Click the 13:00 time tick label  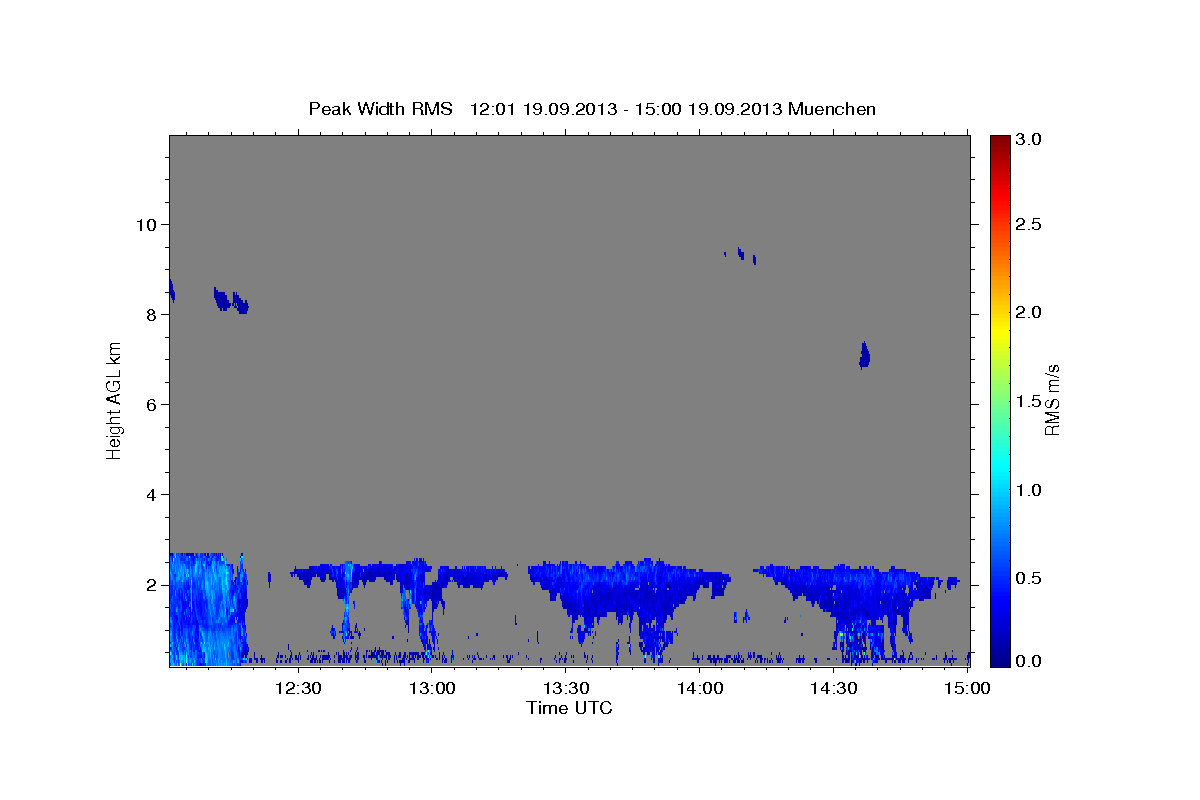pos(432,688)
